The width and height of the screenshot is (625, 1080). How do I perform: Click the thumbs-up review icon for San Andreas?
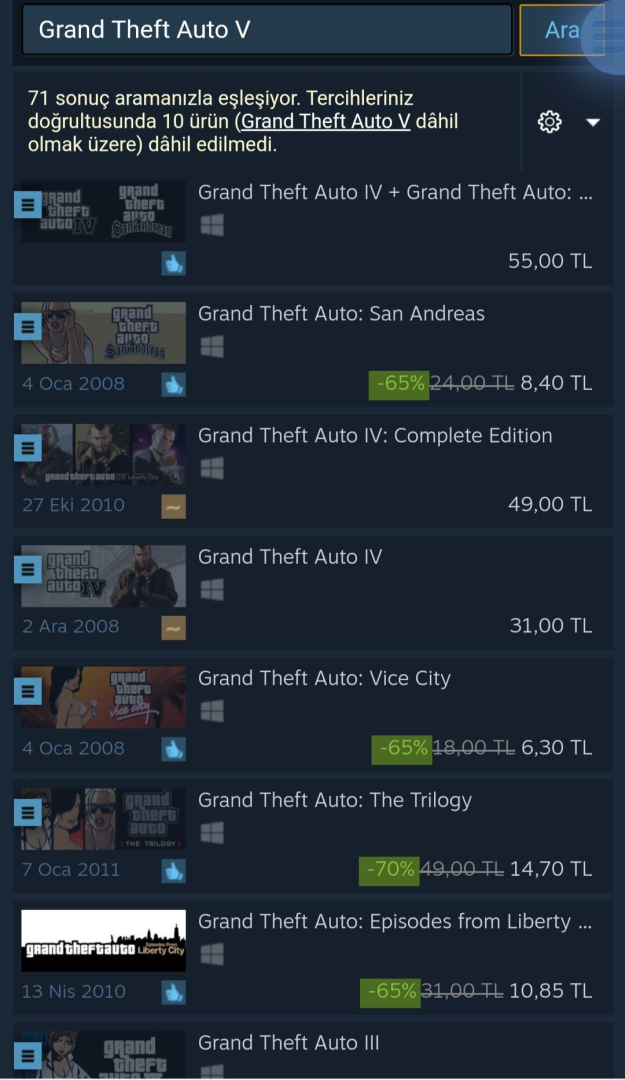174,384
